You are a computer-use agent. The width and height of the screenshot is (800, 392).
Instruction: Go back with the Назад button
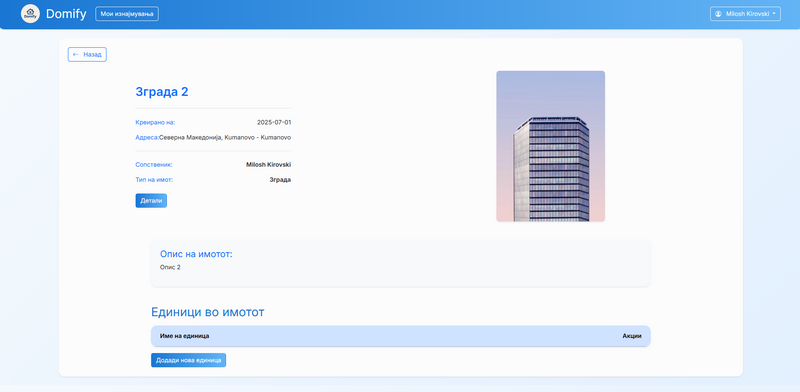[x=87, y=55]
